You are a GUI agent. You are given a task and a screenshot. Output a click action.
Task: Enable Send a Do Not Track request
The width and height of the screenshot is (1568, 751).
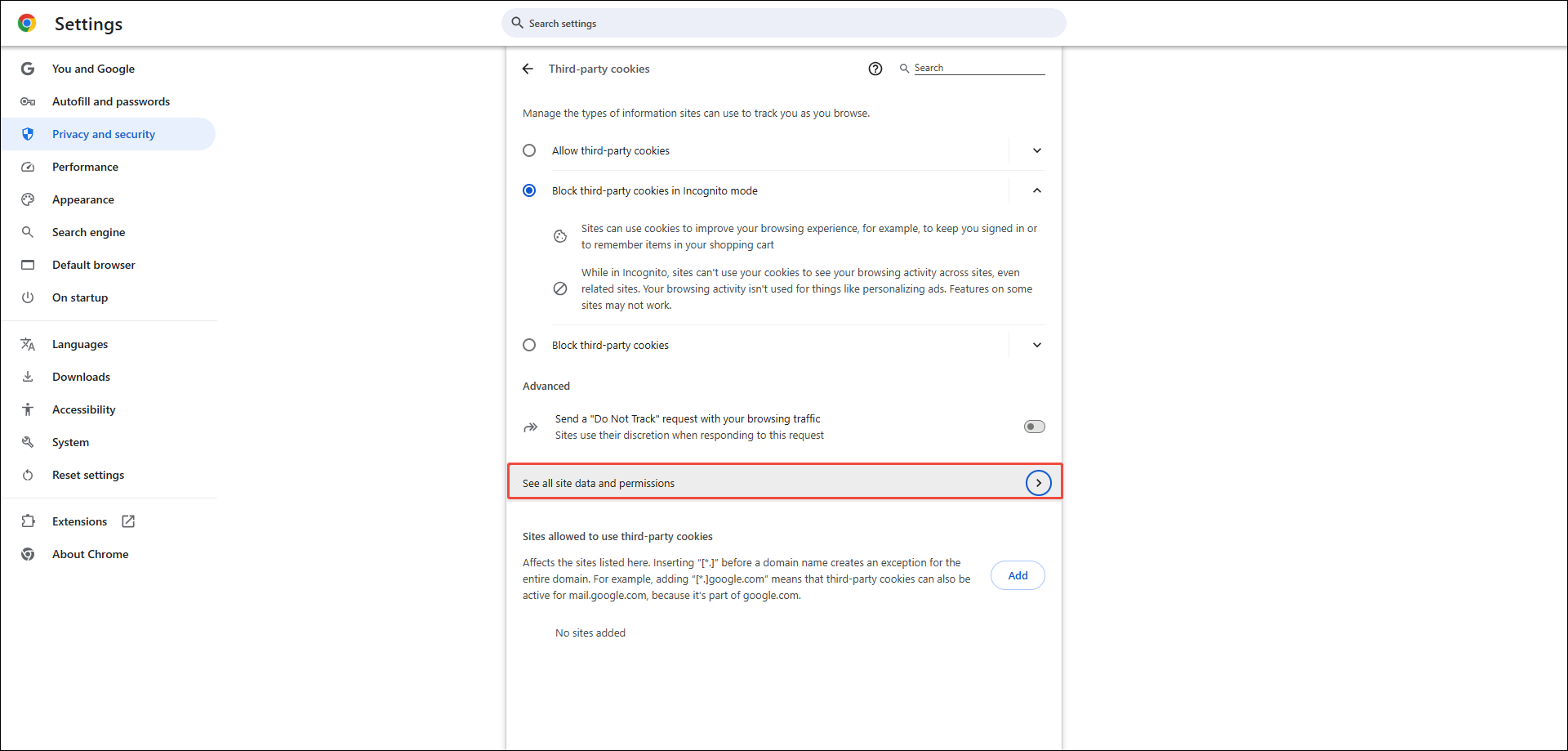1034,426
